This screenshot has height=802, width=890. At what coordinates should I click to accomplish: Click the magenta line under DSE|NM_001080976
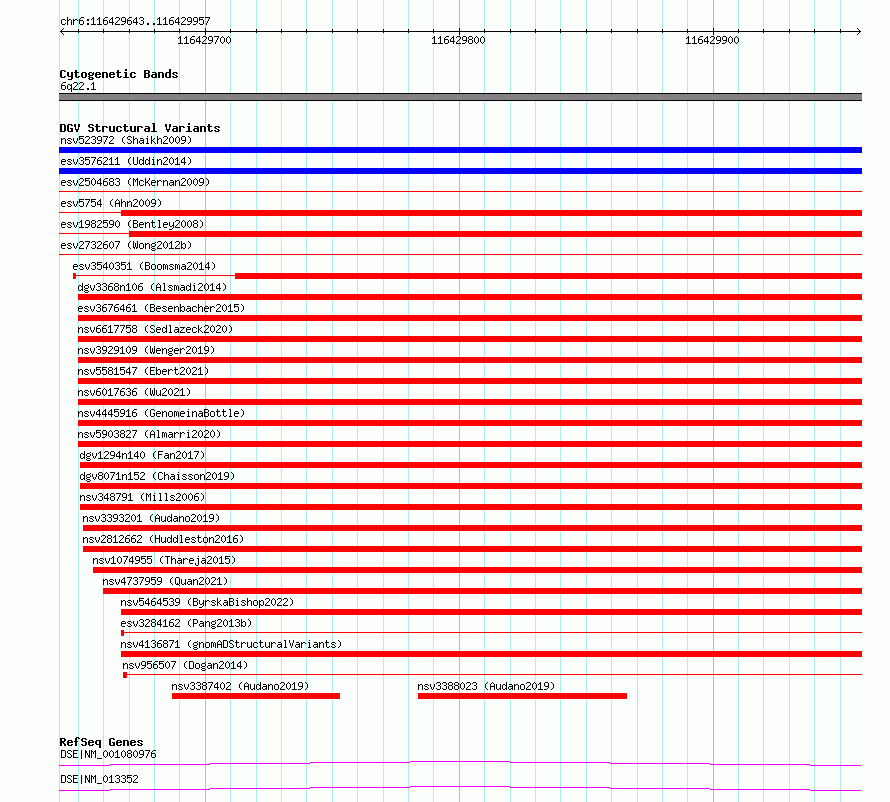[x=460, y=763]
